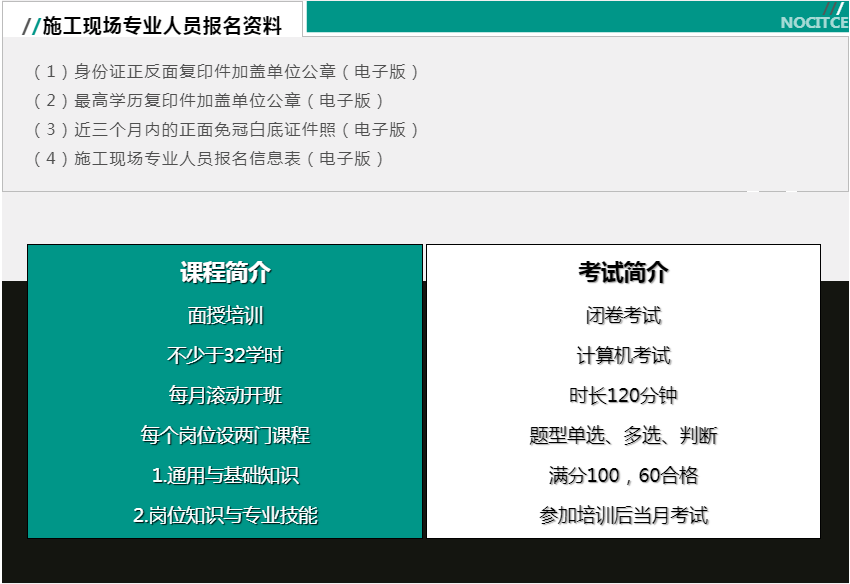Click the 每月滚动开班 line
The image size is (850, 584).
point(226,395)
